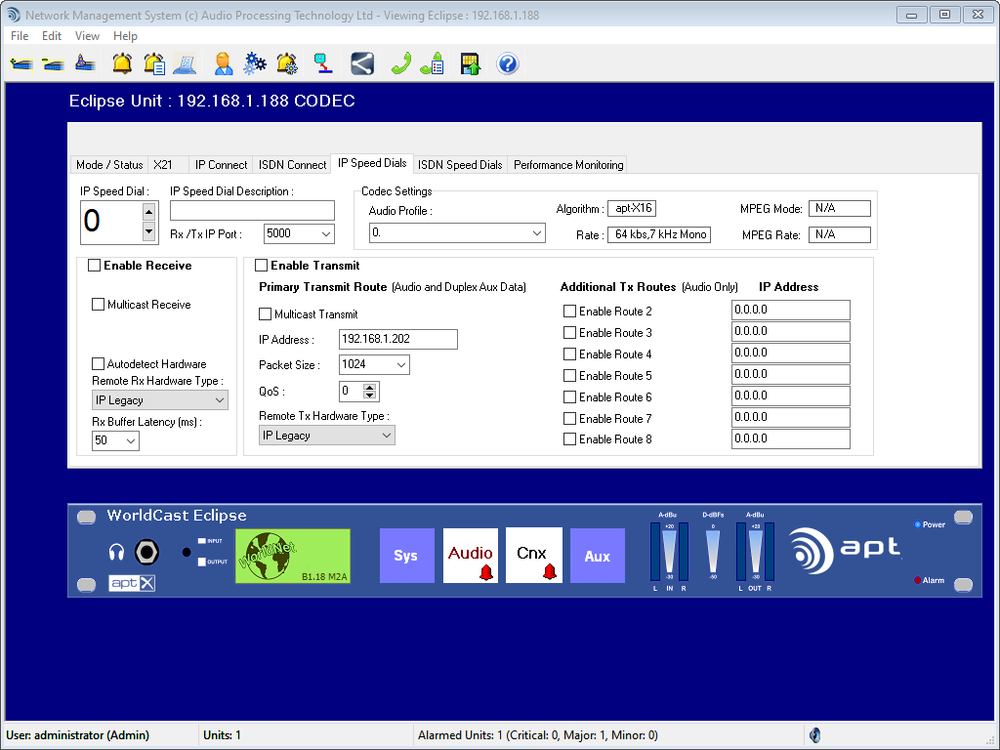
Task: Click the share/connection icon on the dark button
Action: [362, 63]
